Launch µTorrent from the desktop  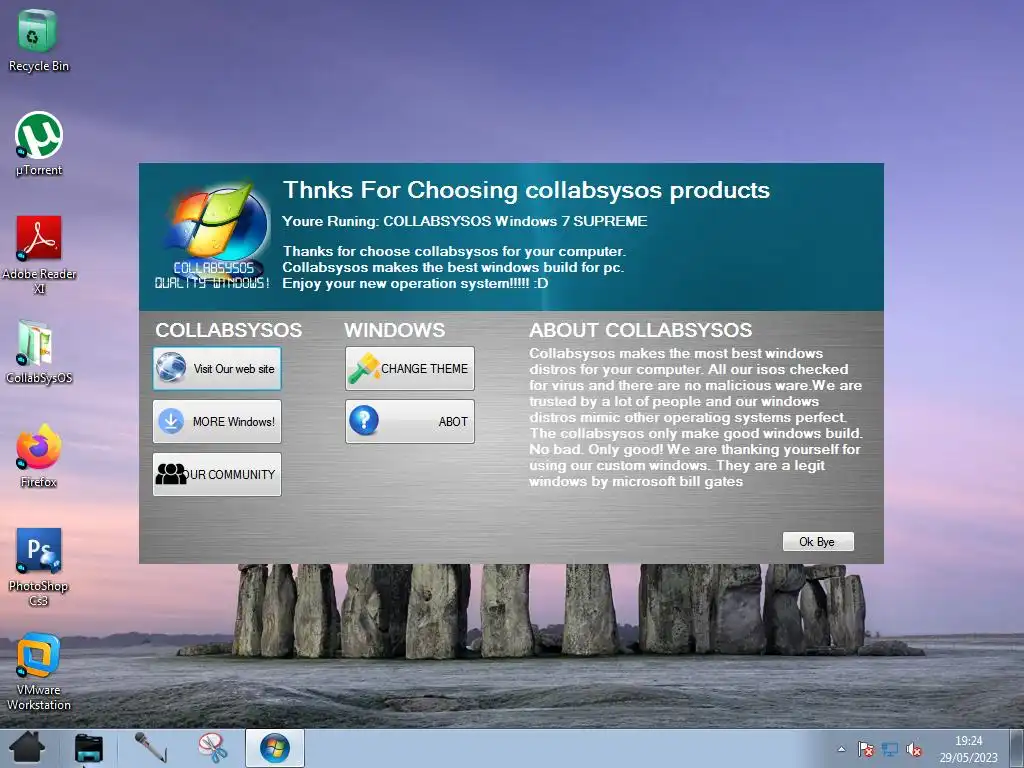point(39,144)
